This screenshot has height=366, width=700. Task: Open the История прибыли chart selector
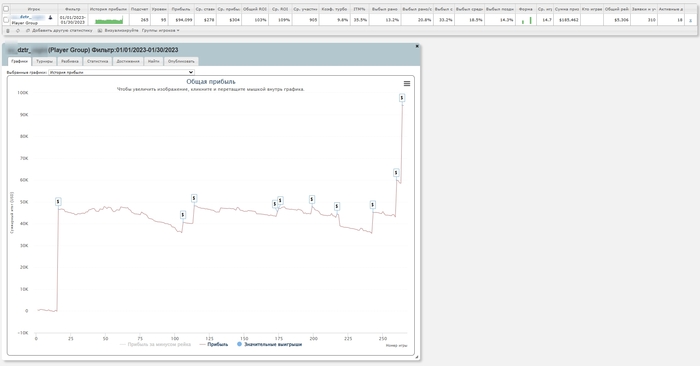pyautogui.click(x=121, y=72)
